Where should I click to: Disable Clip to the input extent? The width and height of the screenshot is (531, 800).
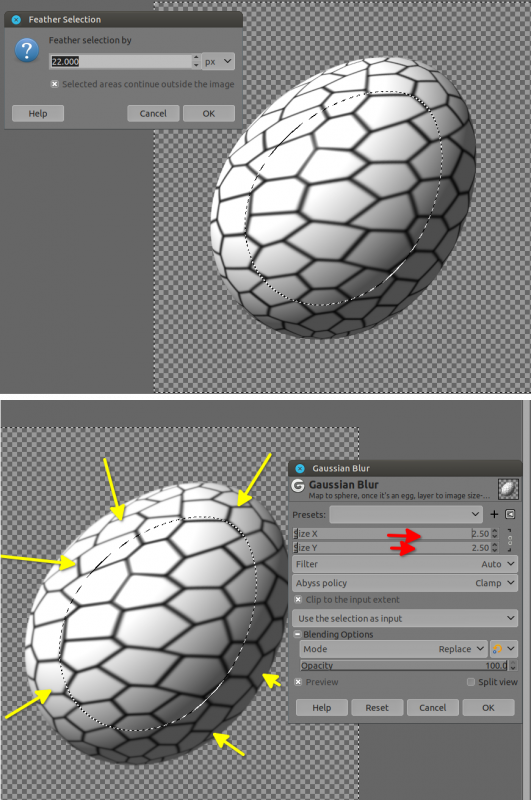tap(298, 599)
